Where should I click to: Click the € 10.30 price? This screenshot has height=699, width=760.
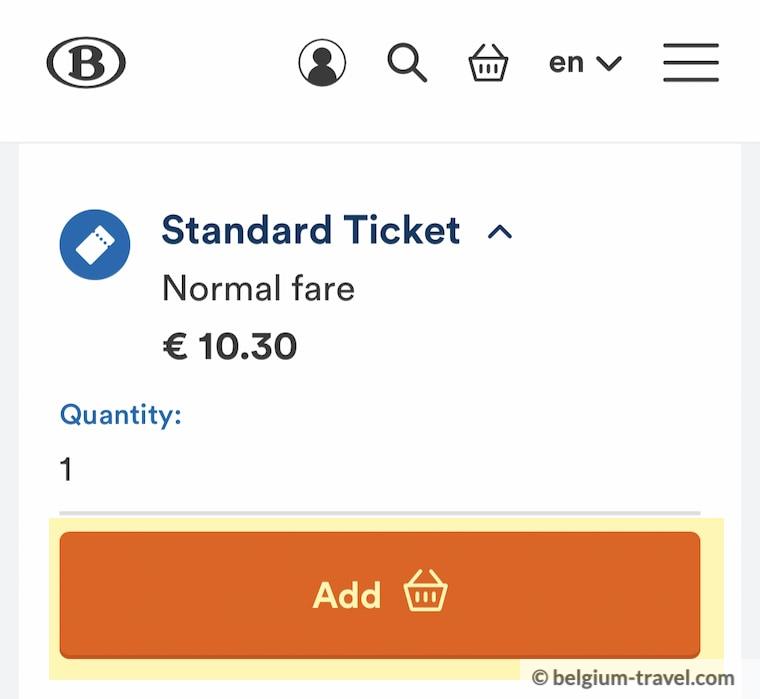[229, 347]
